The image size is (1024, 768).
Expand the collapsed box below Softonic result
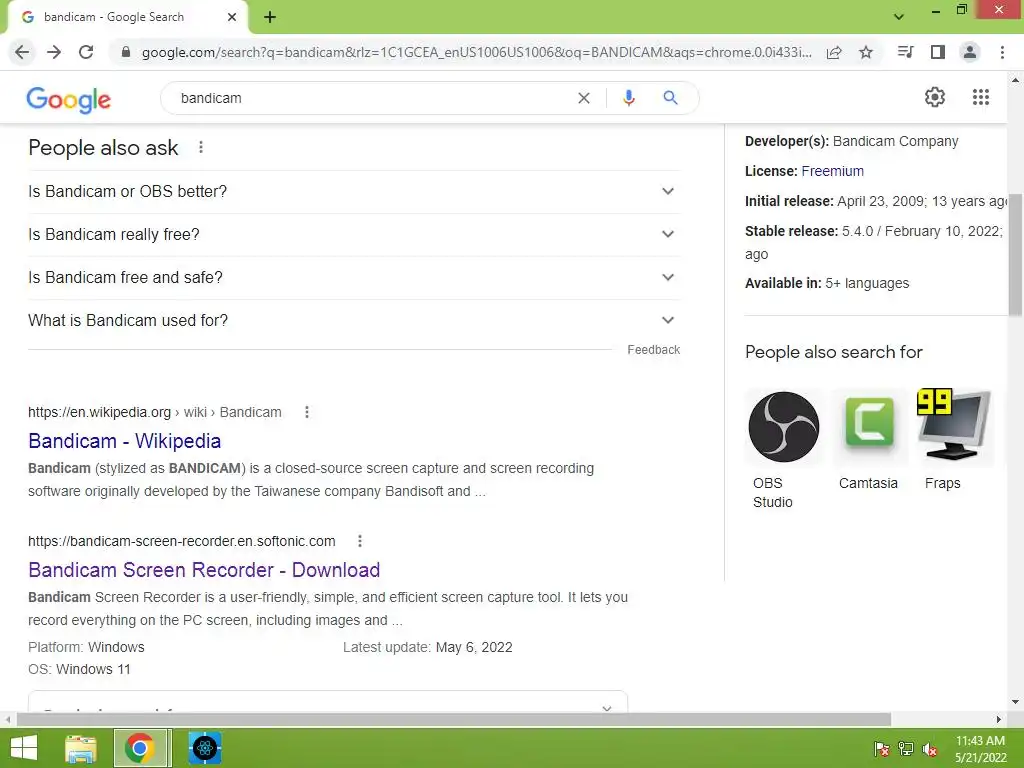tap(328, 701)
